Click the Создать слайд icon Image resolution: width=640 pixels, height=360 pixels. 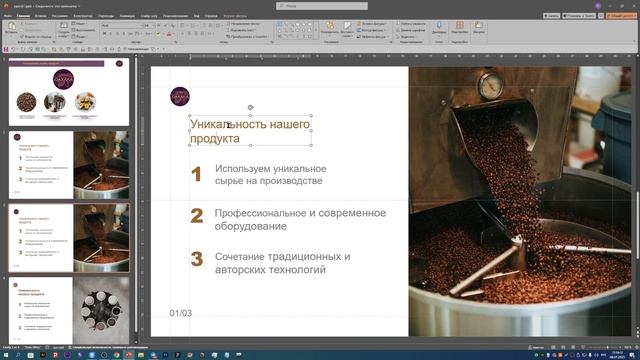(x=64, y=25)
